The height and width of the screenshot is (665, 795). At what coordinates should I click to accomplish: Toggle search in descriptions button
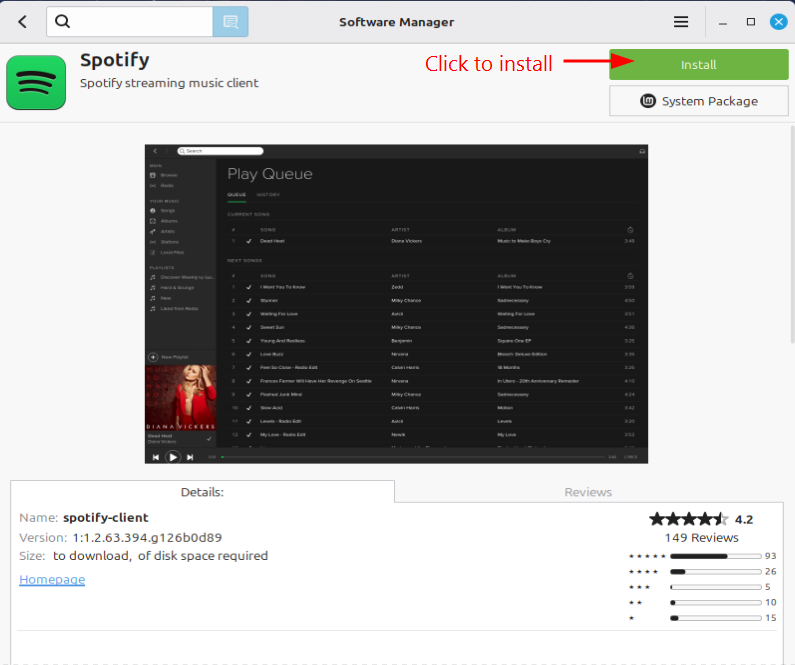click(x=230, y=22)
